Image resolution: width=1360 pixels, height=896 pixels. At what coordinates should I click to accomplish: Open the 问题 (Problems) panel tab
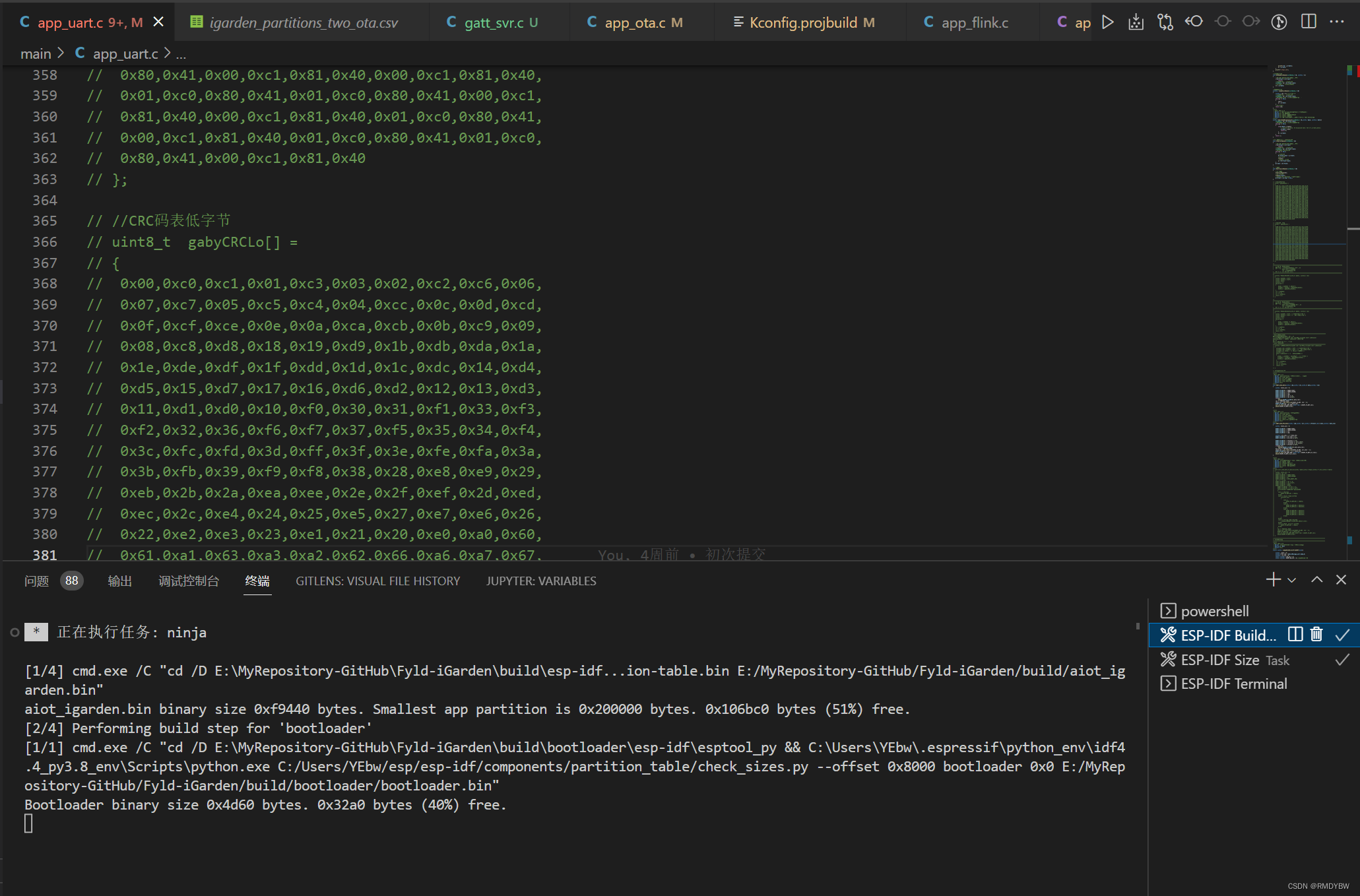coord(36,581)
